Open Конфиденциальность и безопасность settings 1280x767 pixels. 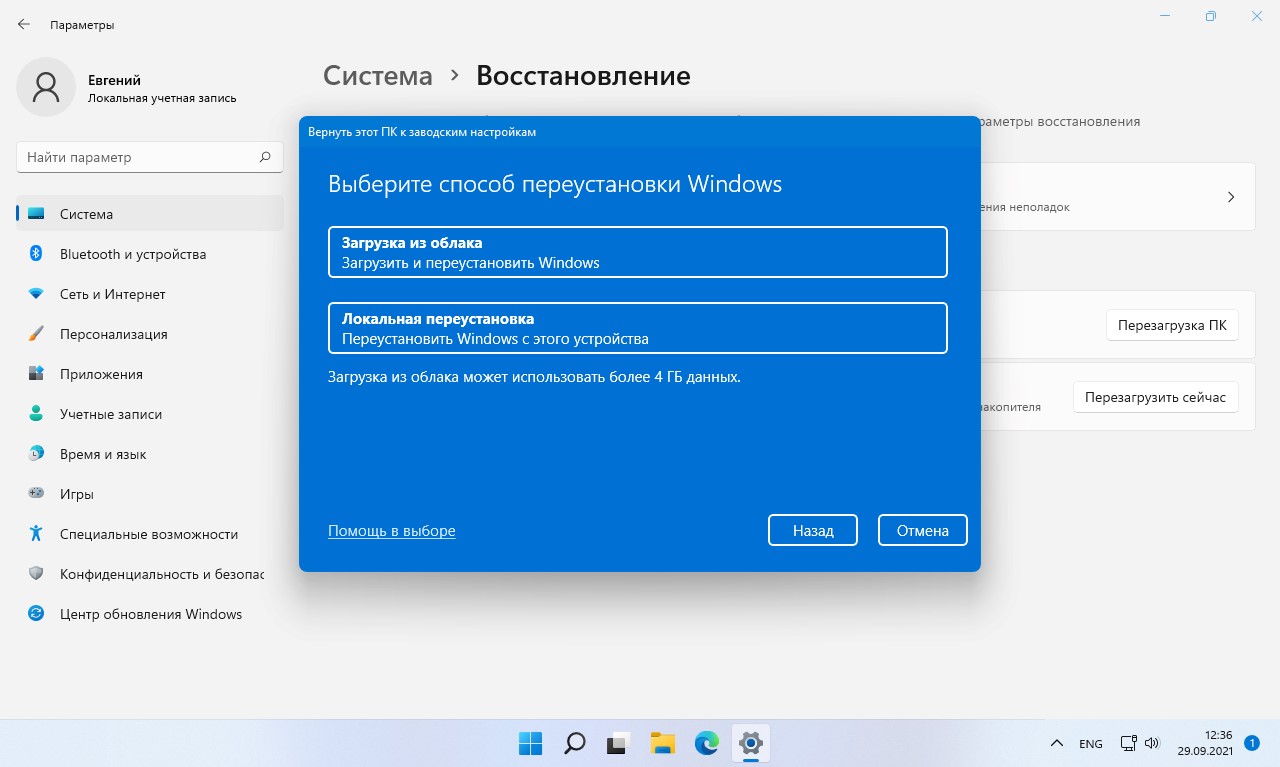[150, 574]
